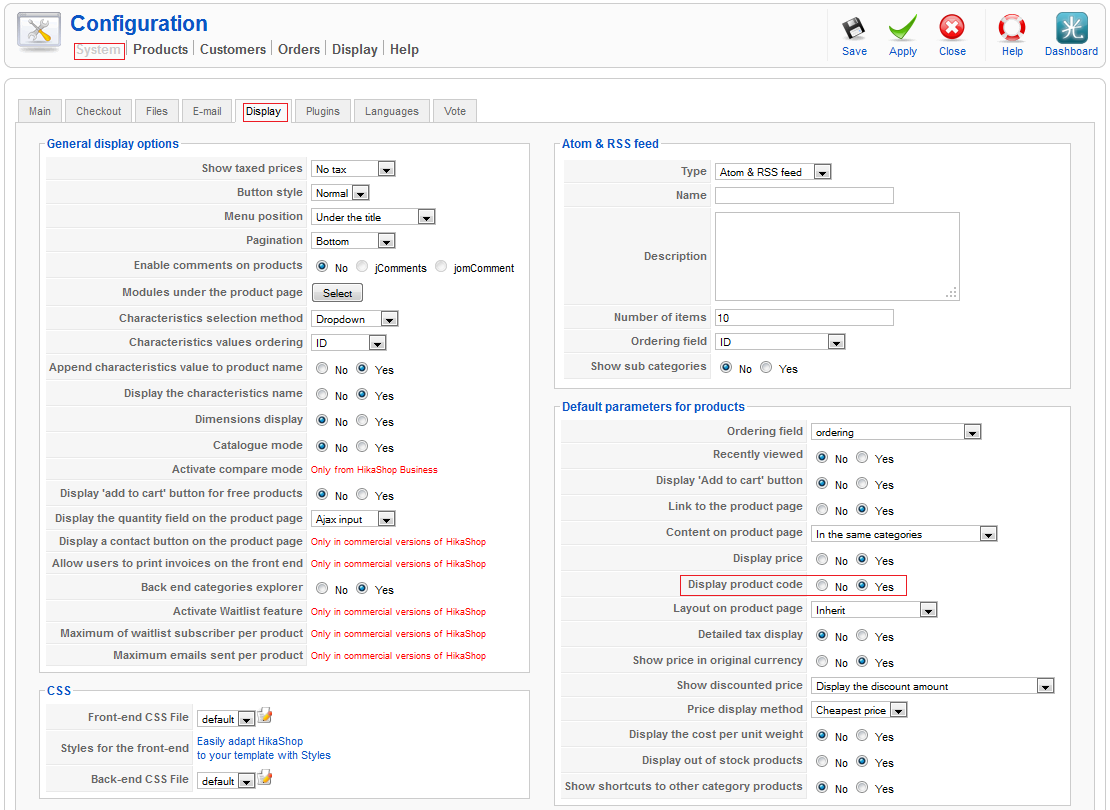The height and width of the screenshot is (810, 1110).
Task: Open the Help lifebuoy icon
Action: point(1012,28)
